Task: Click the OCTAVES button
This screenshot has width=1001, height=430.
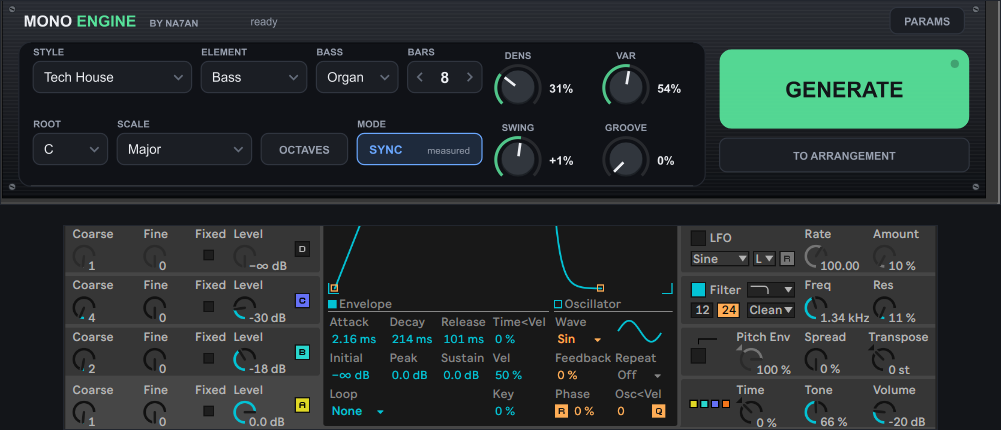Action: [x=304, y=149]
